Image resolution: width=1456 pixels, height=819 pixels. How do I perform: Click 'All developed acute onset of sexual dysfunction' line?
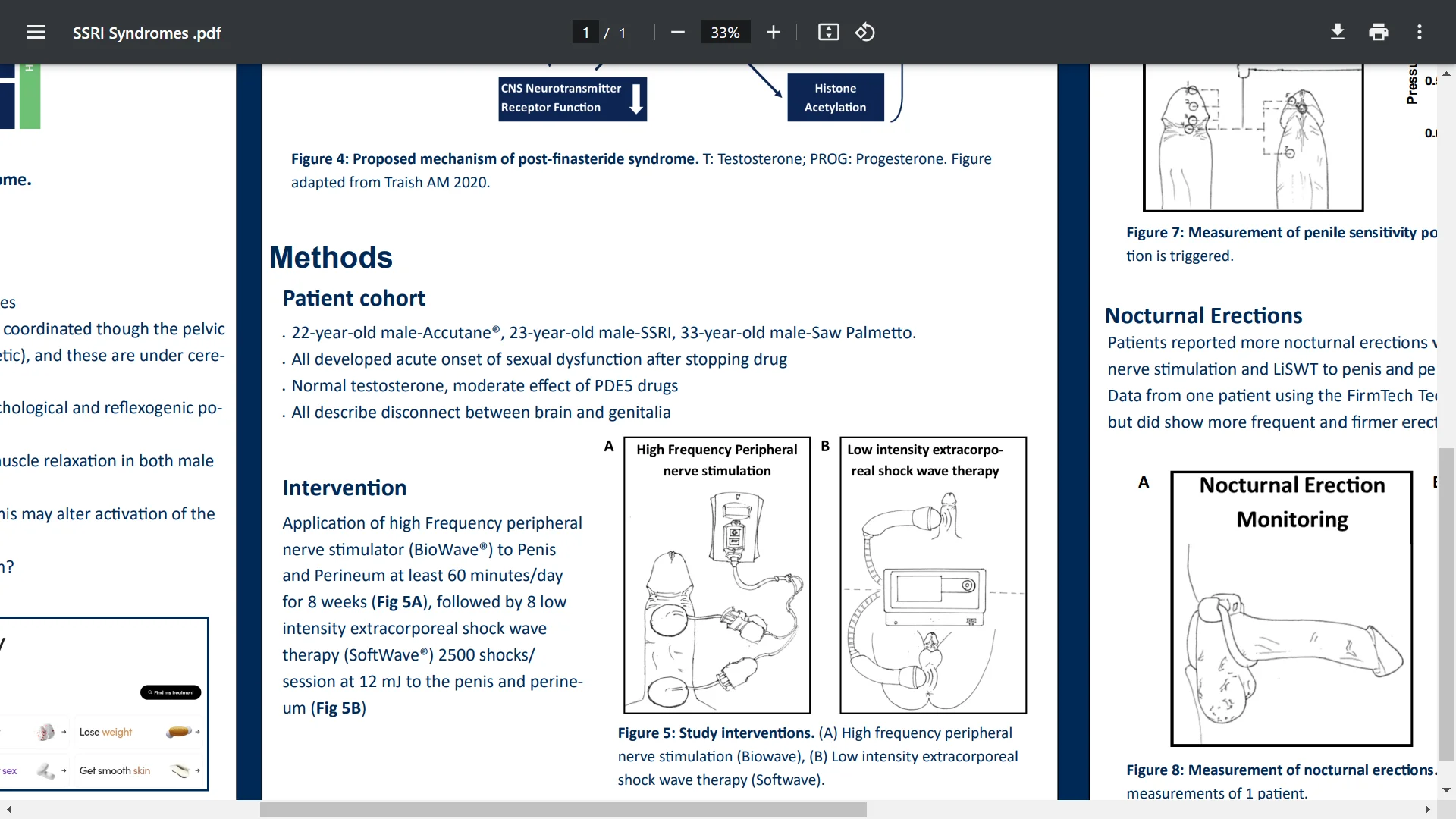coord(539,359)
